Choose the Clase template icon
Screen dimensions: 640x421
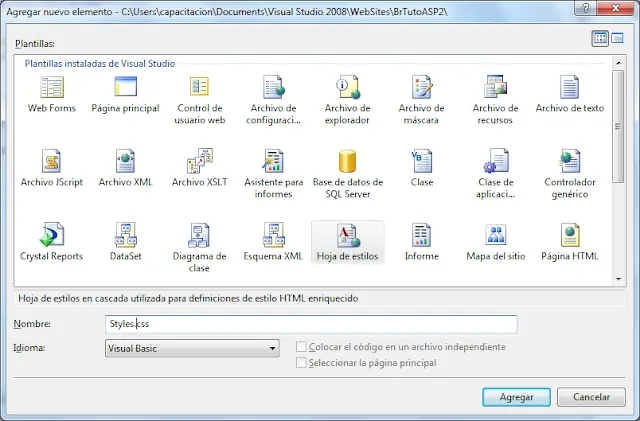[422, 161]
